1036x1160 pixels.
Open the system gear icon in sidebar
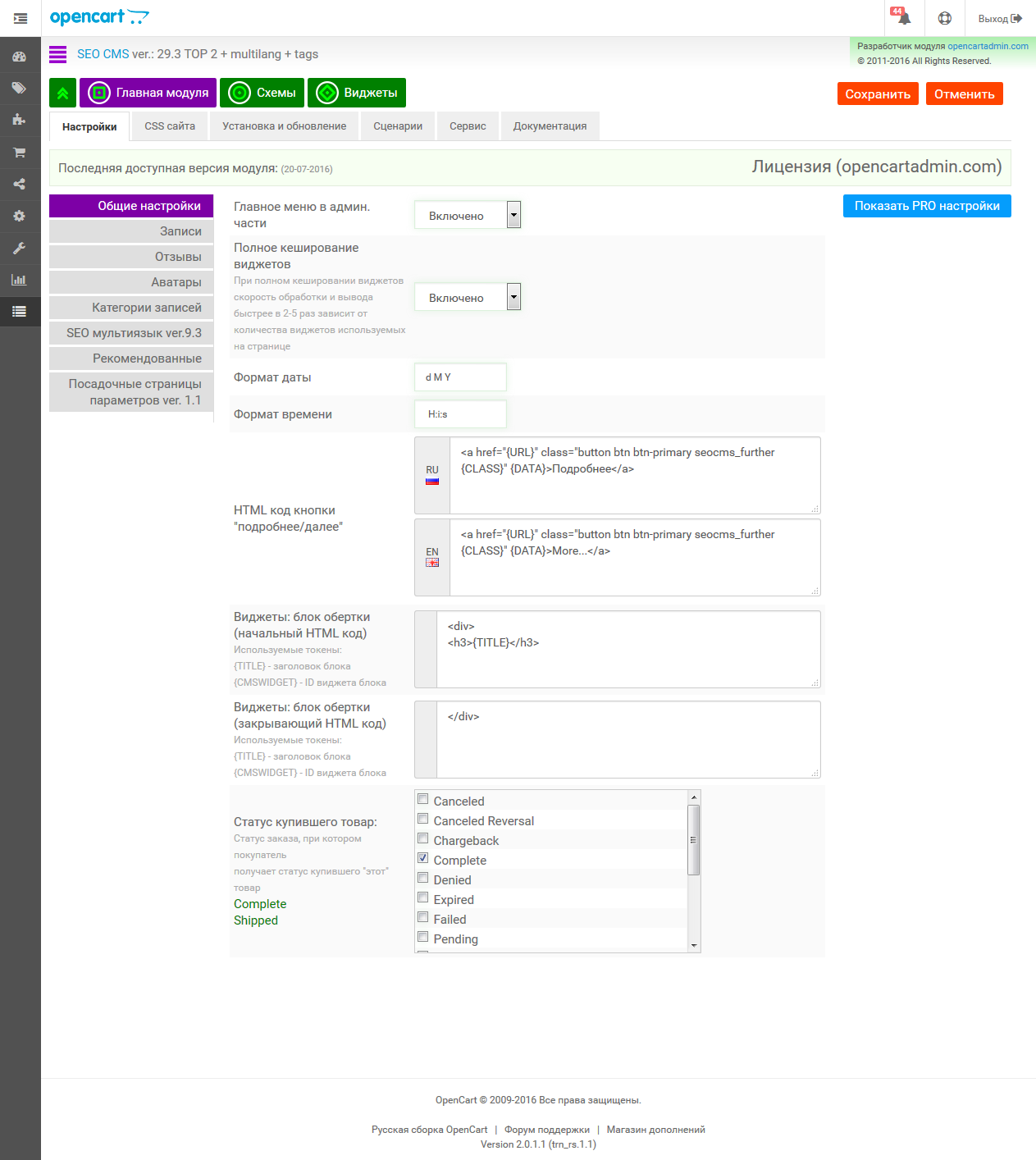tap(20, 216)
